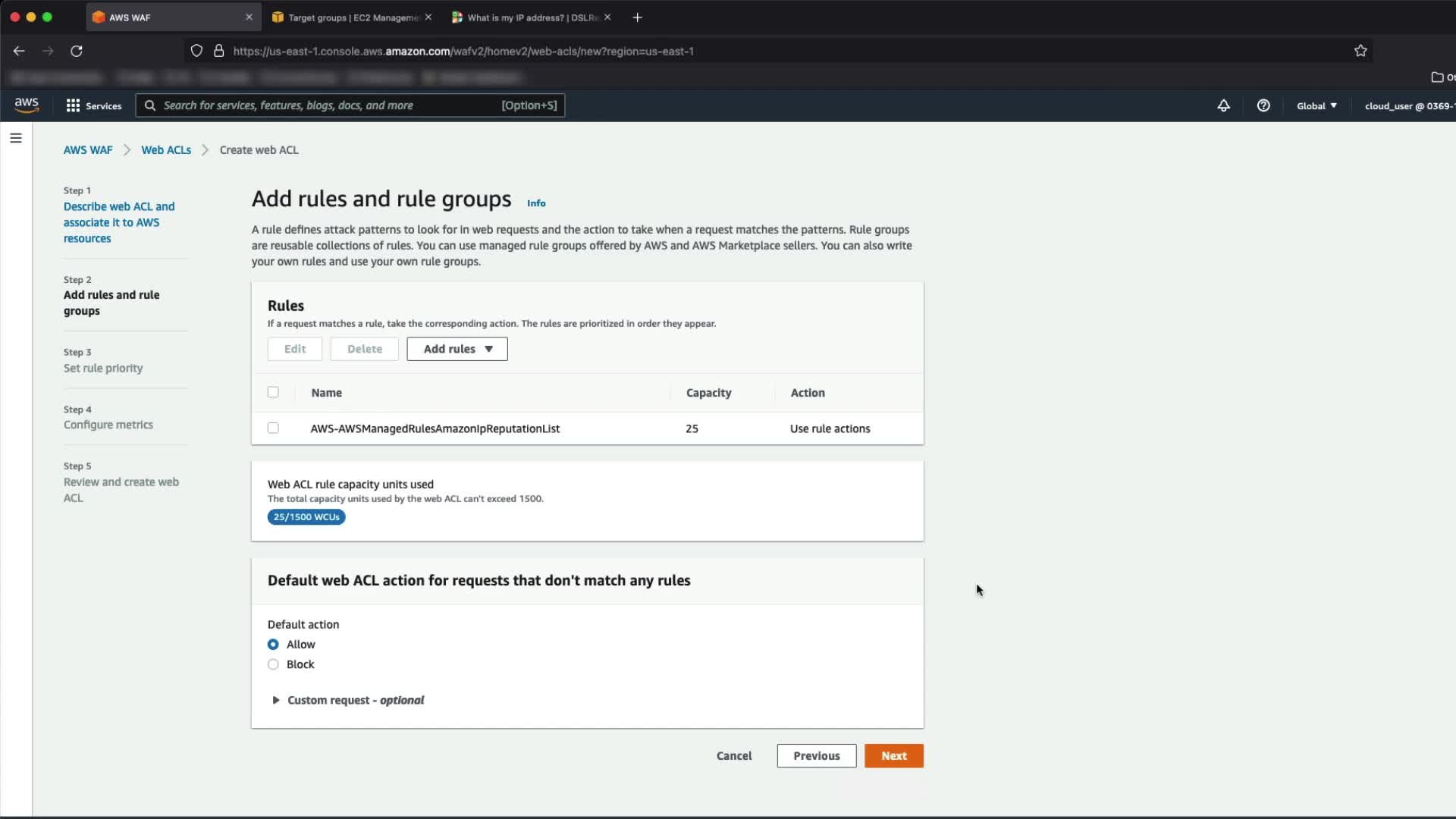Go back with browser back arrow
This screenshot has width=1456, height=819.
(19, 51)
